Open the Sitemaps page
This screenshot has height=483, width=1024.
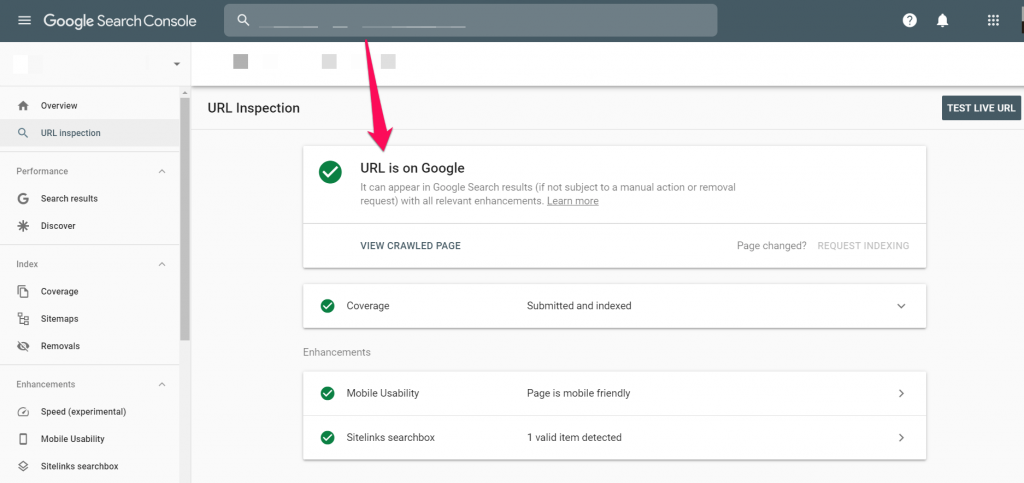89,319
